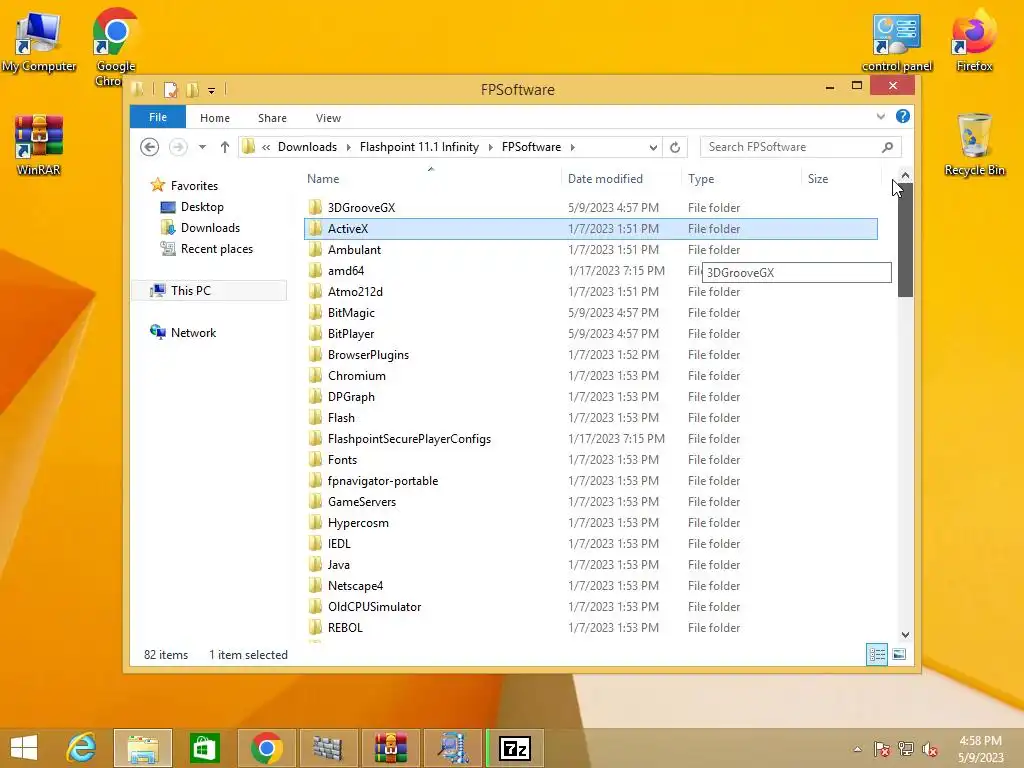Open Windows Start button
The width and height of the screenshot is (1024, 768).
point(24,748)
